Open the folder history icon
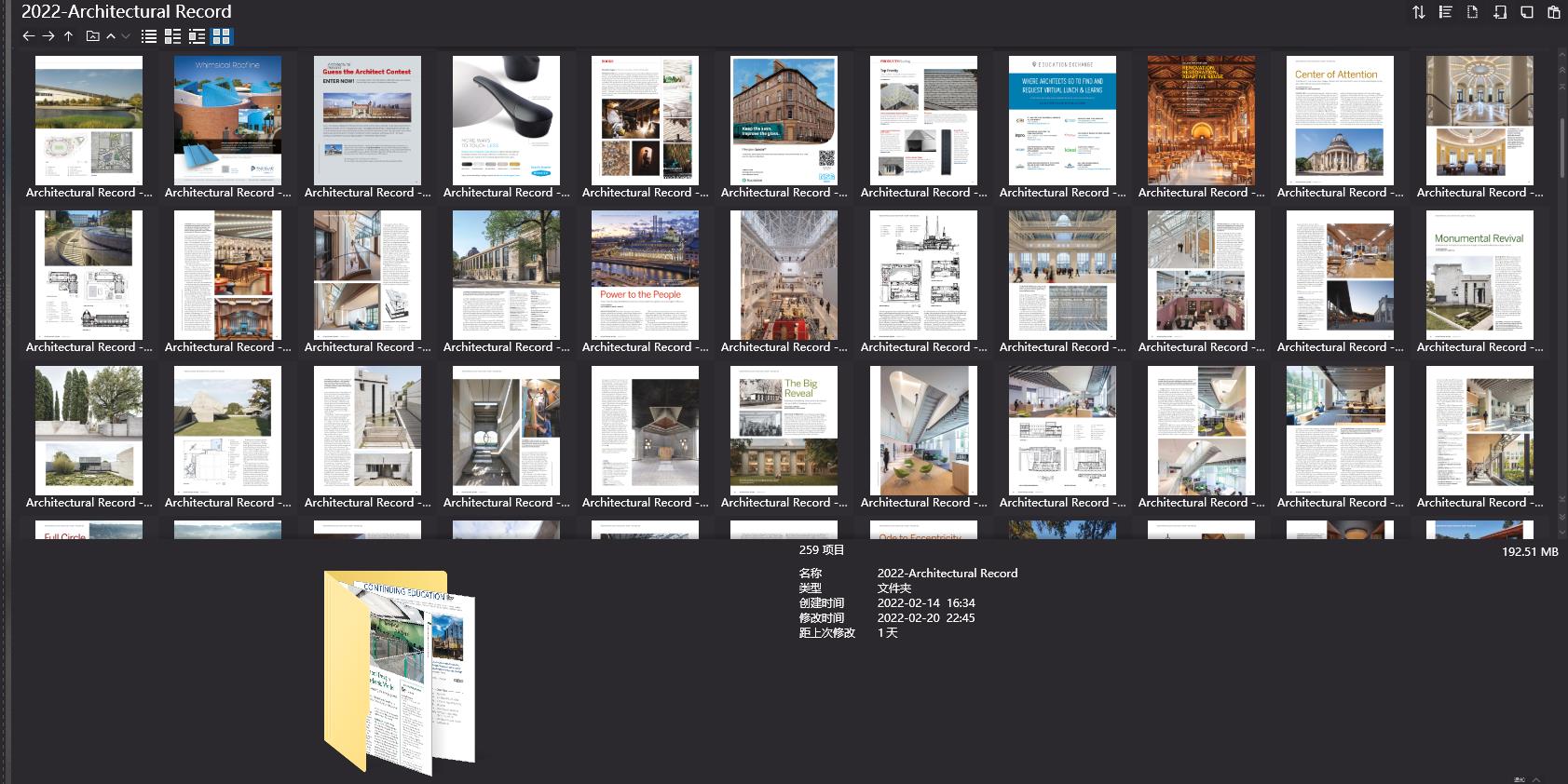 pos(92,36)
